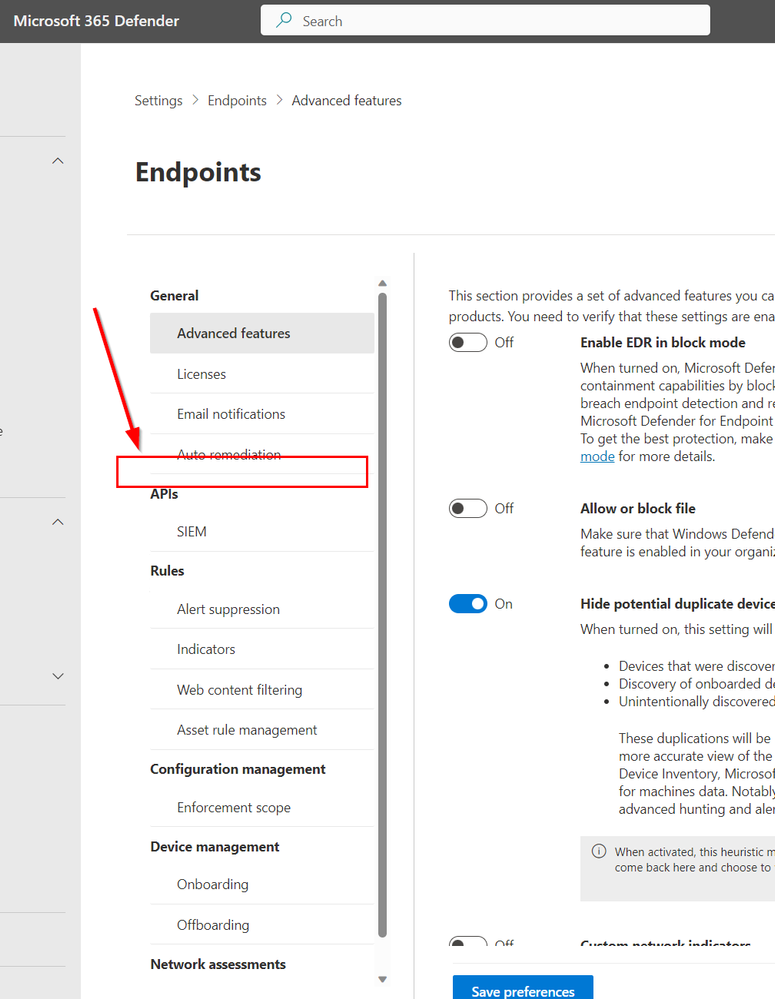
Task: Click the Advanced features breadcrumb
Action: click(x=347, y=101)
